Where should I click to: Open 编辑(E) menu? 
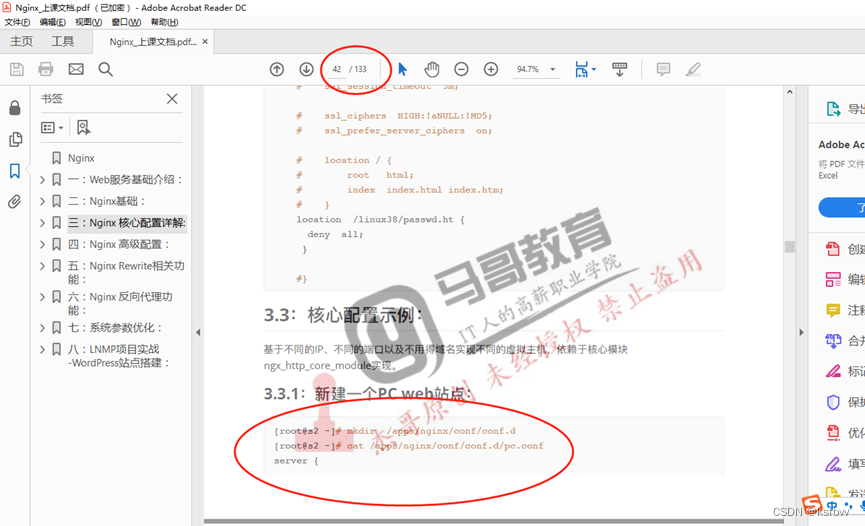tap(52, 22)
